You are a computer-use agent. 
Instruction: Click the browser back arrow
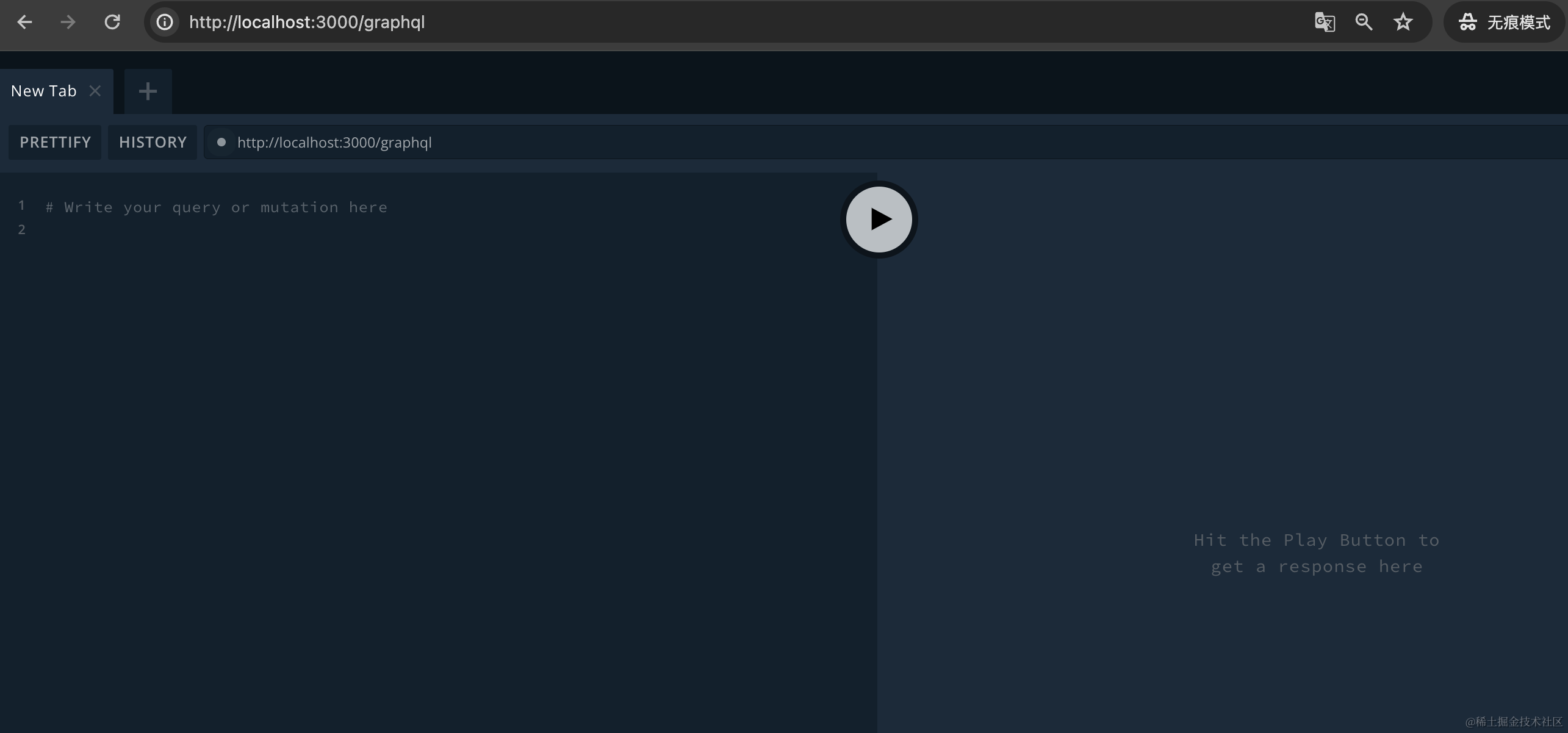(x=24, y=23)
